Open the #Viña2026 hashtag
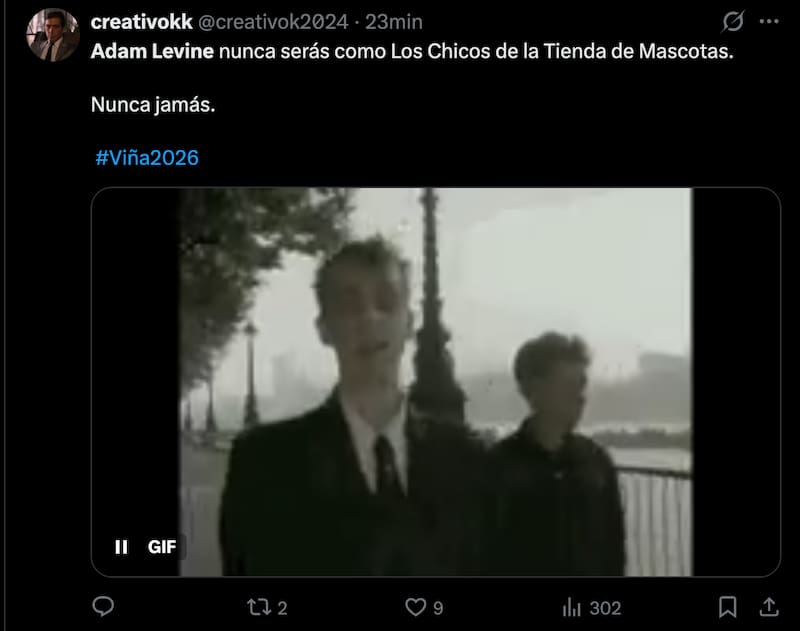Viewport: 800px width, 631px height. [147, 158]
